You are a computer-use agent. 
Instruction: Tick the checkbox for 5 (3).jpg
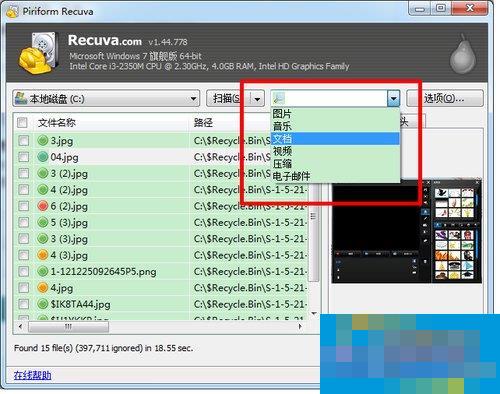point(23,222)
